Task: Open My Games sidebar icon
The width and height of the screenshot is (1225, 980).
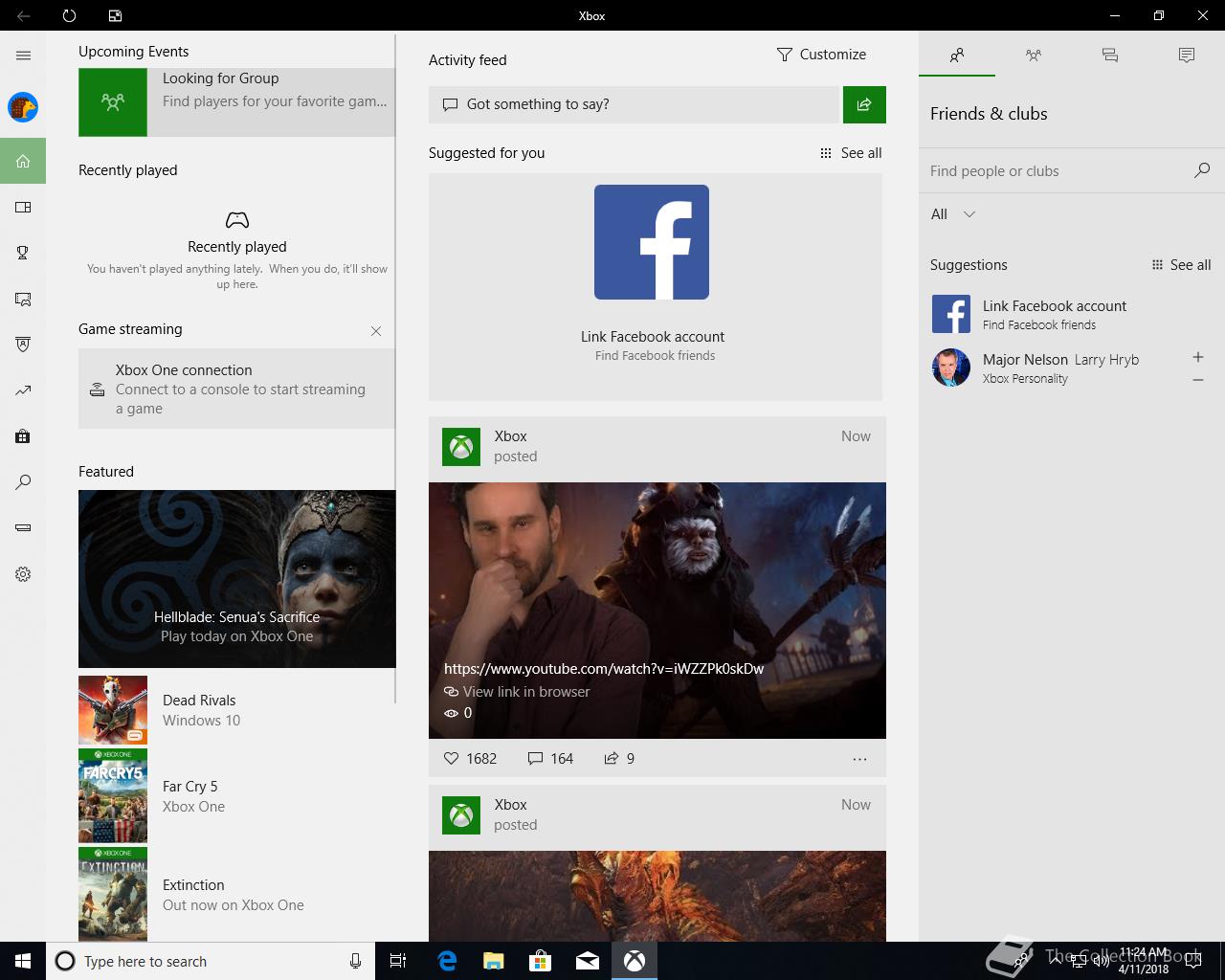Action: tap(23, 207)
